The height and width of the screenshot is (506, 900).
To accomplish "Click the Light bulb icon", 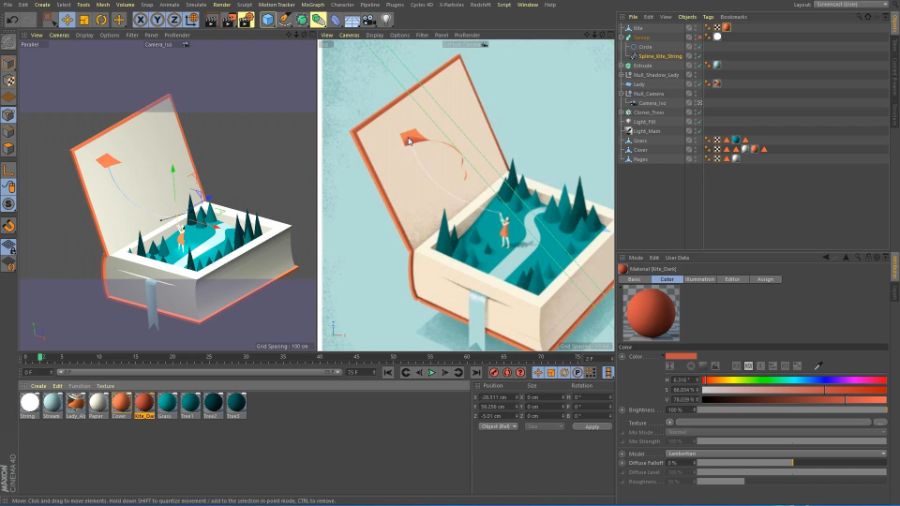I will click(386, 20).
